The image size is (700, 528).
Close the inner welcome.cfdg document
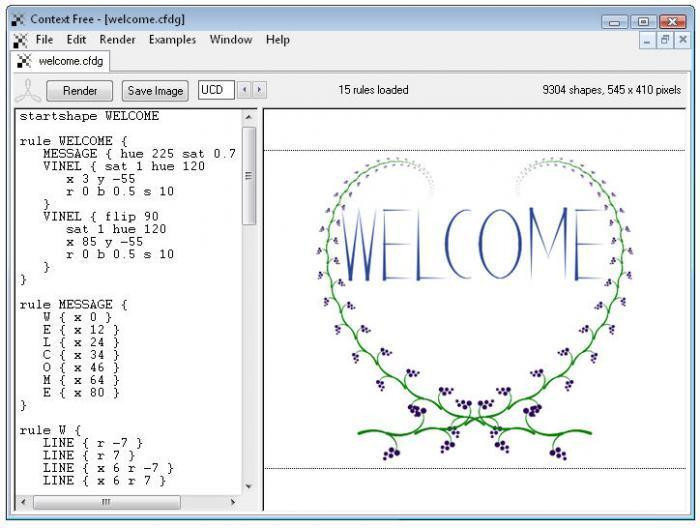point(683,40)
